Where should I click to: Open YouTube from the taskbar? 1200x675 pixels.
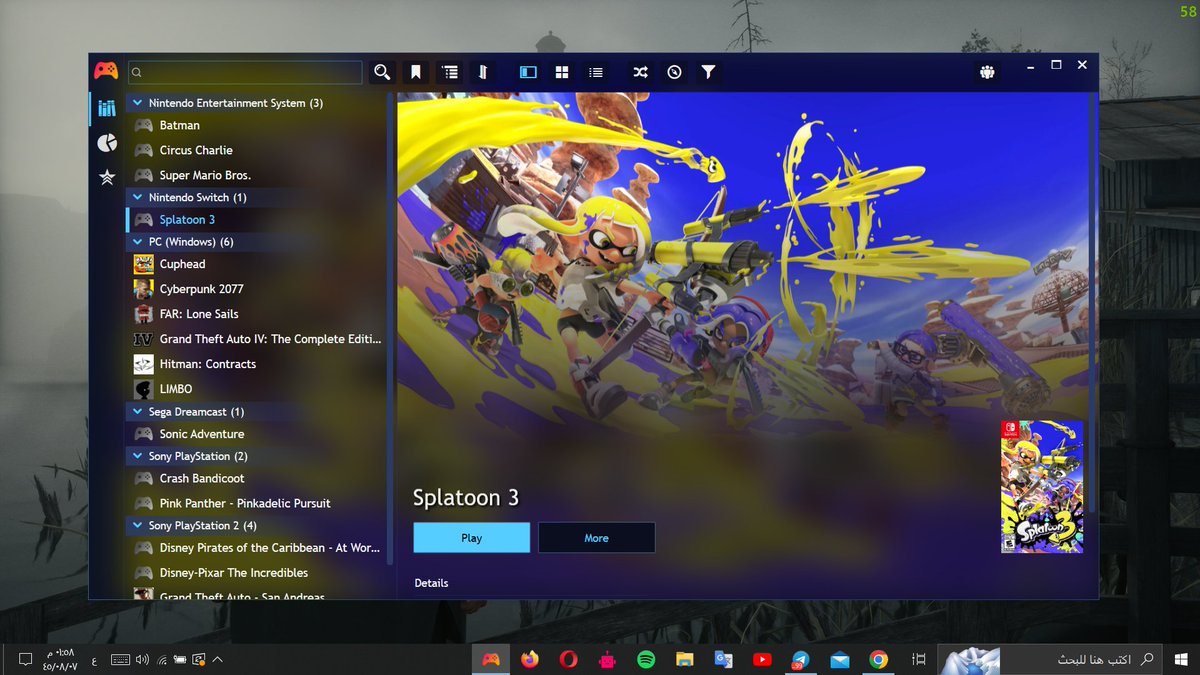tap(762, 659)
